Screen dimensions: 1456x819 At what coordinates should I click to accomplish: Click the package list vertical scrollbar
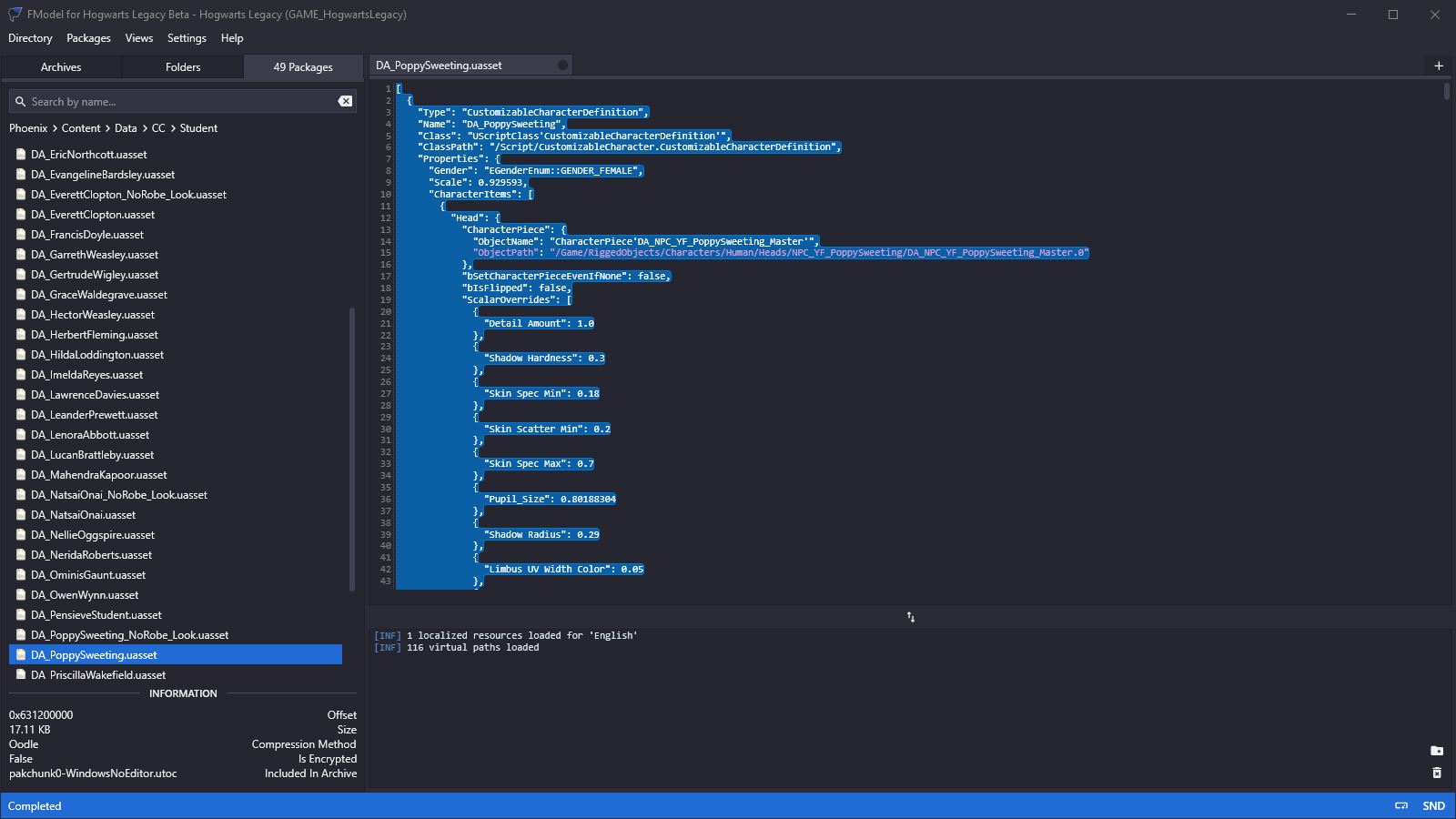point(352,449)
